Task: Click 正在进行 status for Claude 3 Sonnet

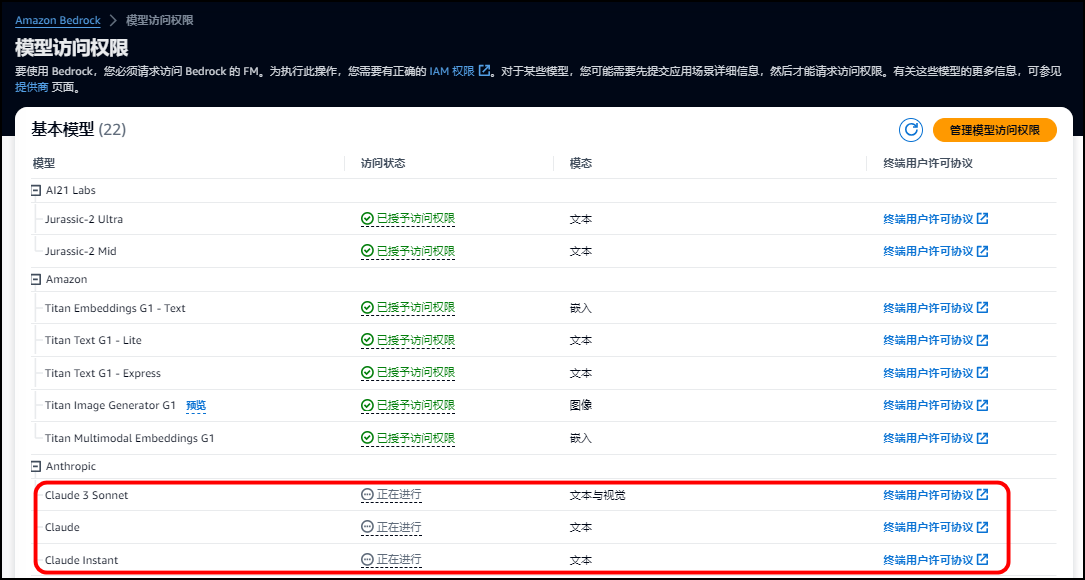Action: point(391,495)
